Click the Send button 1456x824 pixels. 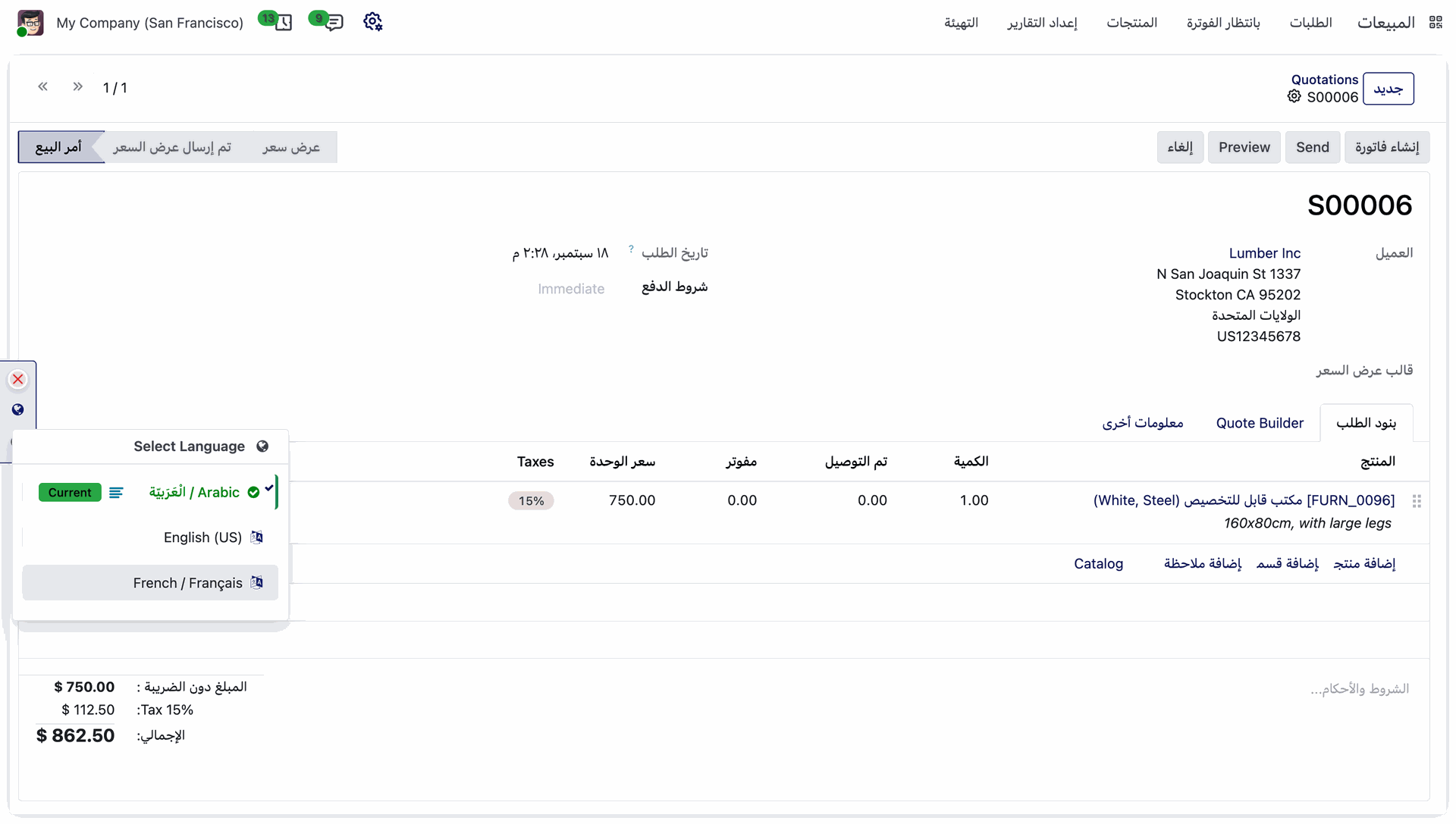(1312, 147)
